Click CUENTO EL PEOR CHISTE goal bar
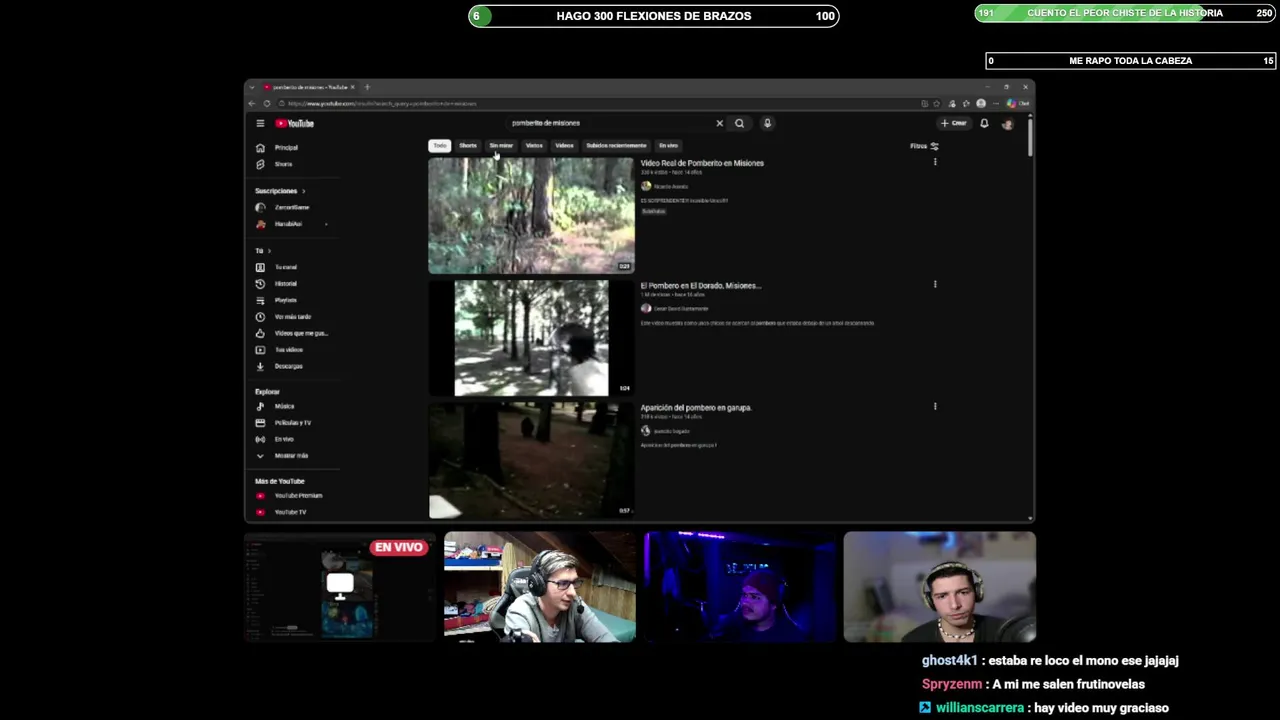 tap(1125, 13)
